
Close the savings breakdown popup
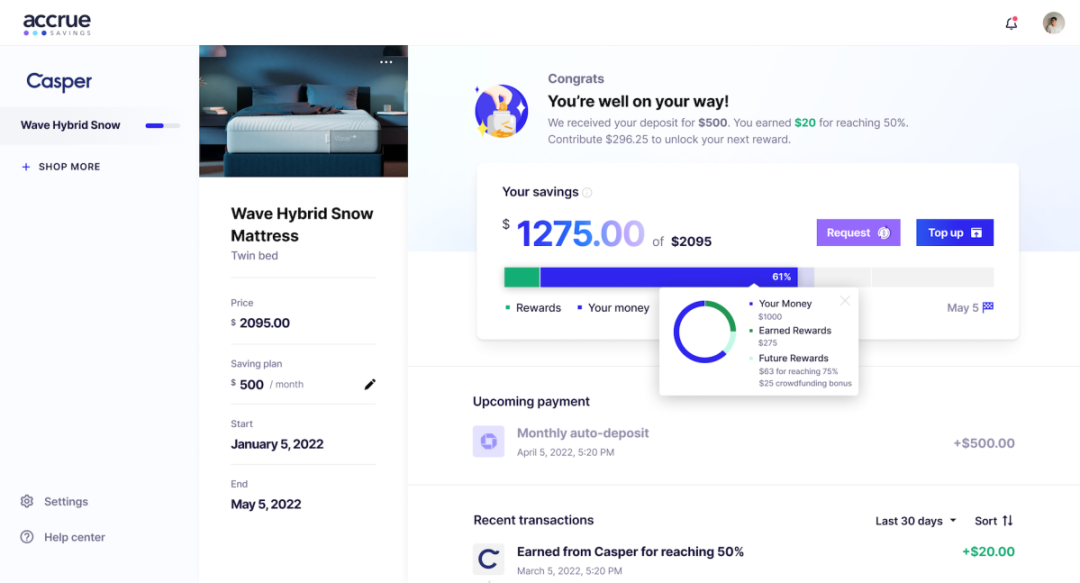coord(845,300)
